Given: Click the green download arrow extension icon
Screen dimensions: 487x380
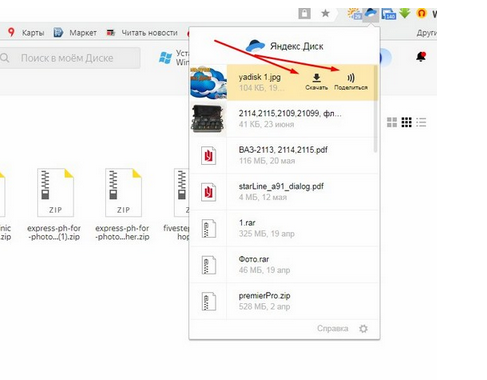Looking at the screenshot, I should (405, 13).
